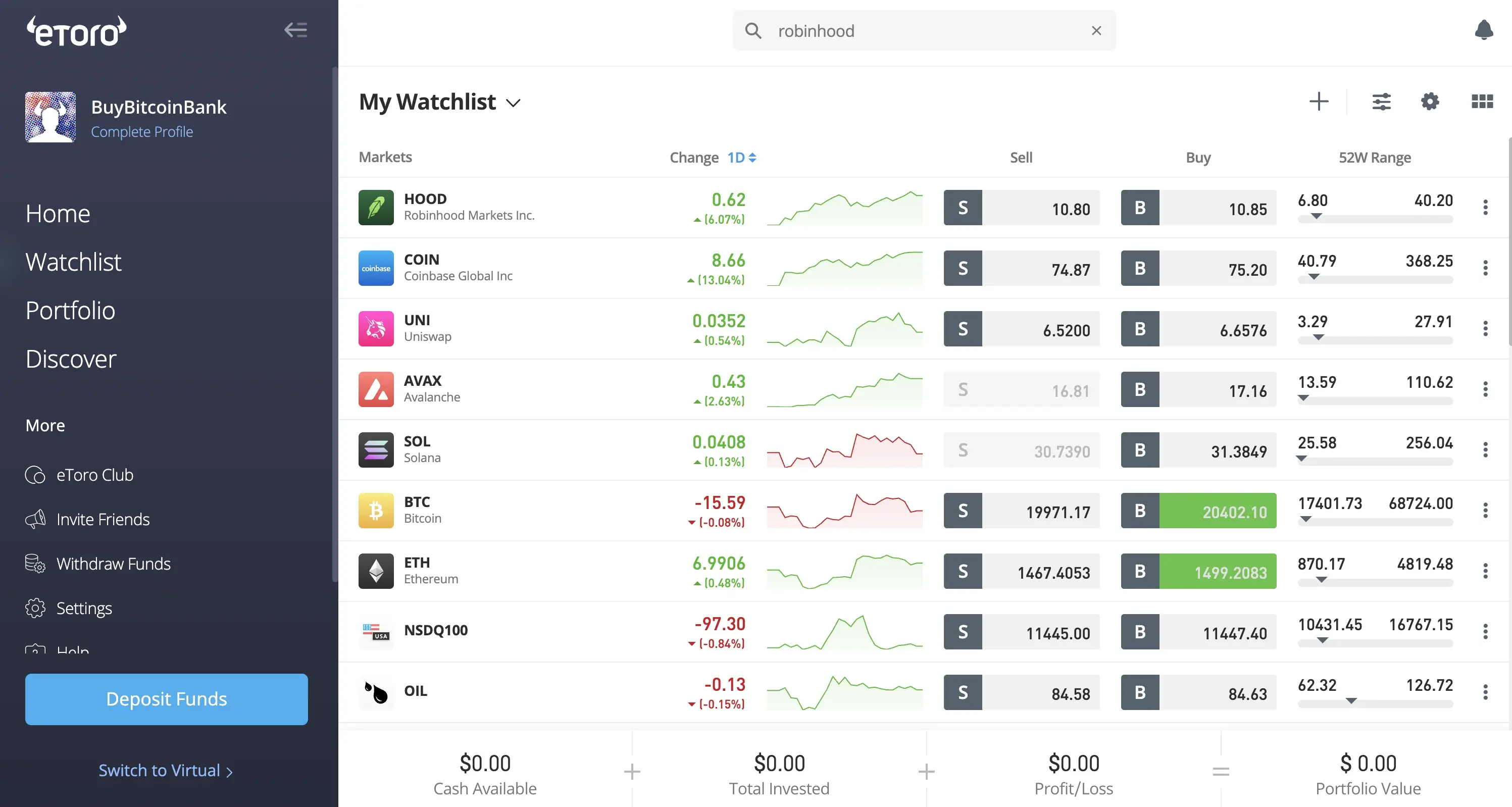
Task: Open the BTC Bitcoin logo
Action: (x=376, y=511)
